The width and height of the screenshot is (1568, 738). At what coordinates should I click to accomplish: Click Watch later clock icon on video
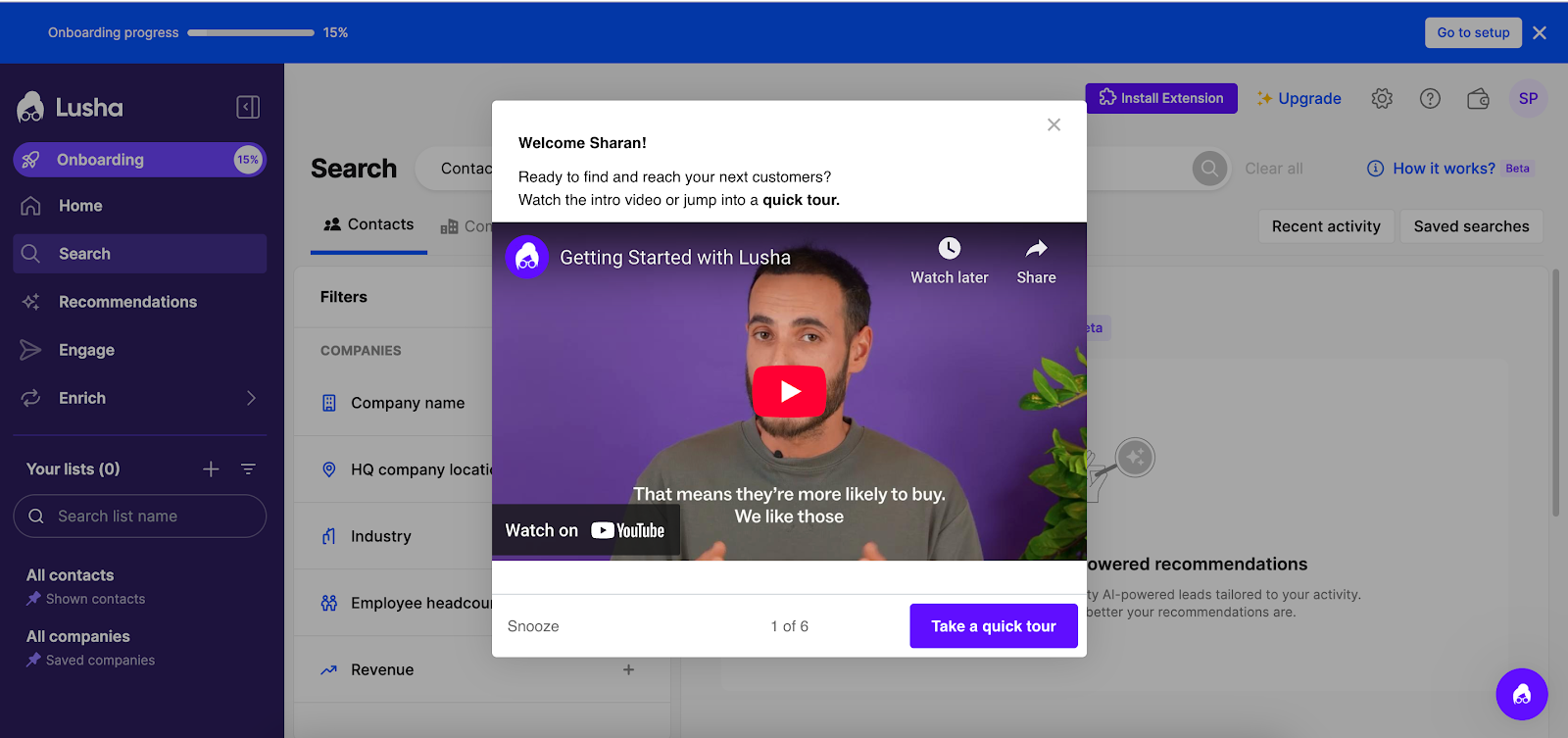pos(949,248)
